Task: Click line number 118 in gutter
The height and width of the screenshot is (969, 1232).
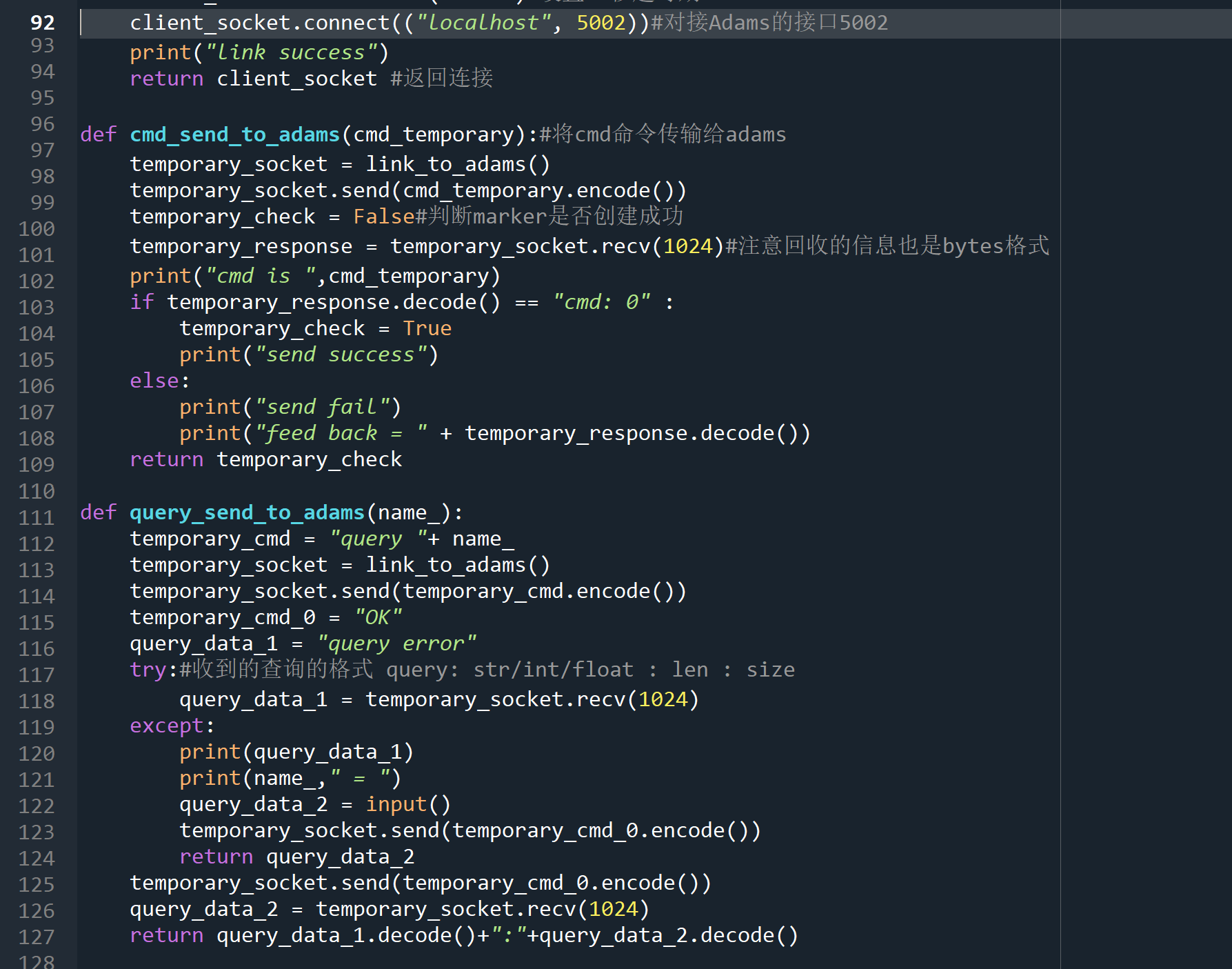Action: pyautogui.click(x=36, y=701)
